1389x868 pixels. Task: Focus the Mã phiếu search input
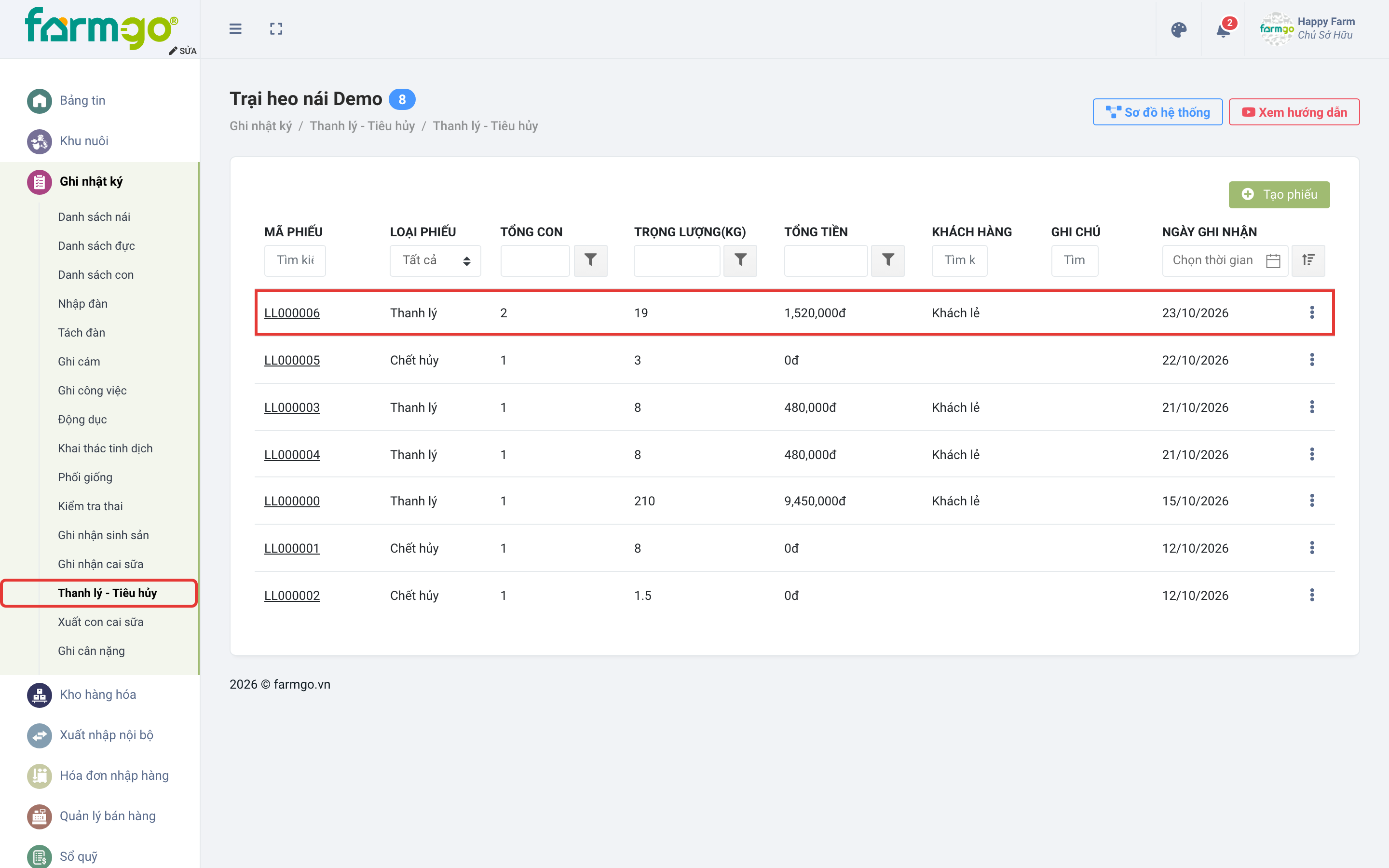tap(295, 260)
